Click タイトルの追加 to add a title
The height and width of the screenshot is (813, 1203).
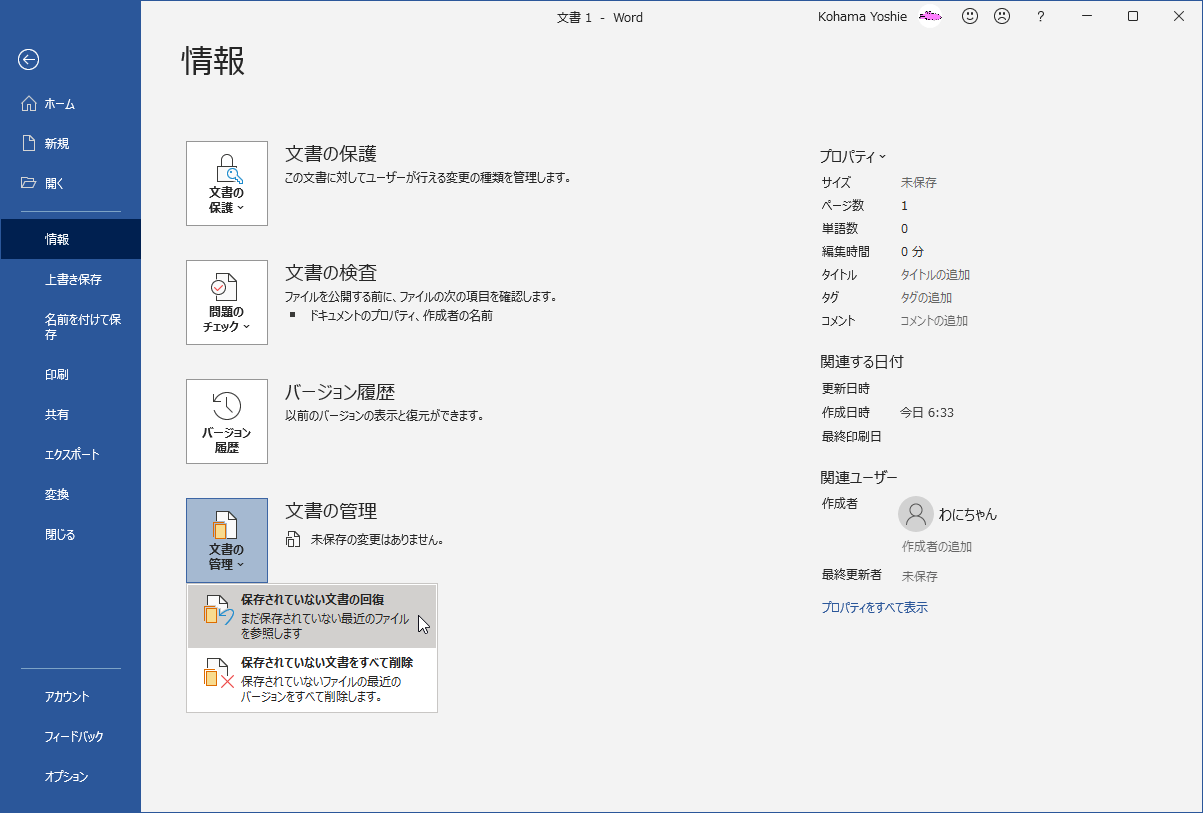933,274
